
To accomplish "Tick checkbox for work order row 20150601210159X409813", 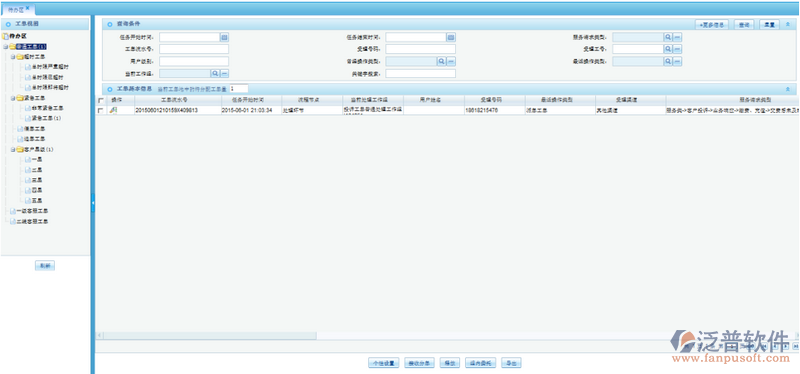I will [x=101, y=110].
